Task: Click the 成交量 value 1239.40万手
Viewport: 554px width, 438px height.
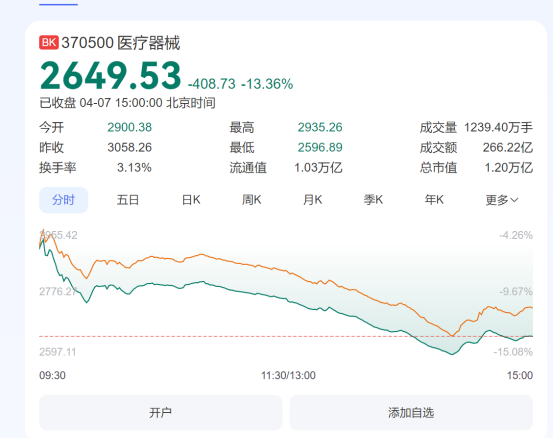Action: (498, 127)
